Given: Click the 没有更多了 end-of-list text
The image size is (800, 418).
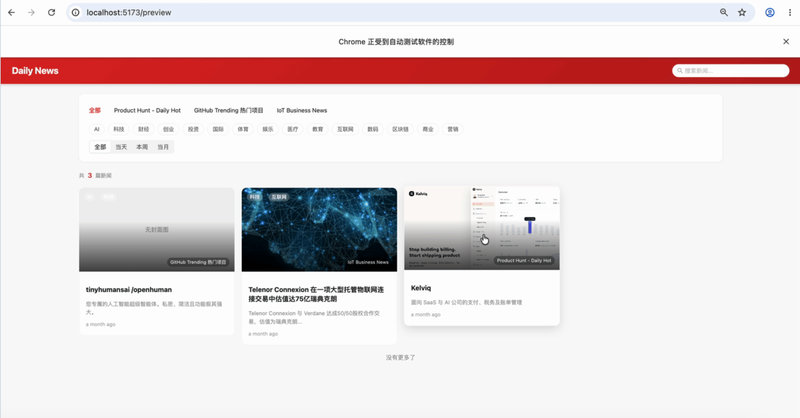Looking at the screenshot, I should [401, 358].
